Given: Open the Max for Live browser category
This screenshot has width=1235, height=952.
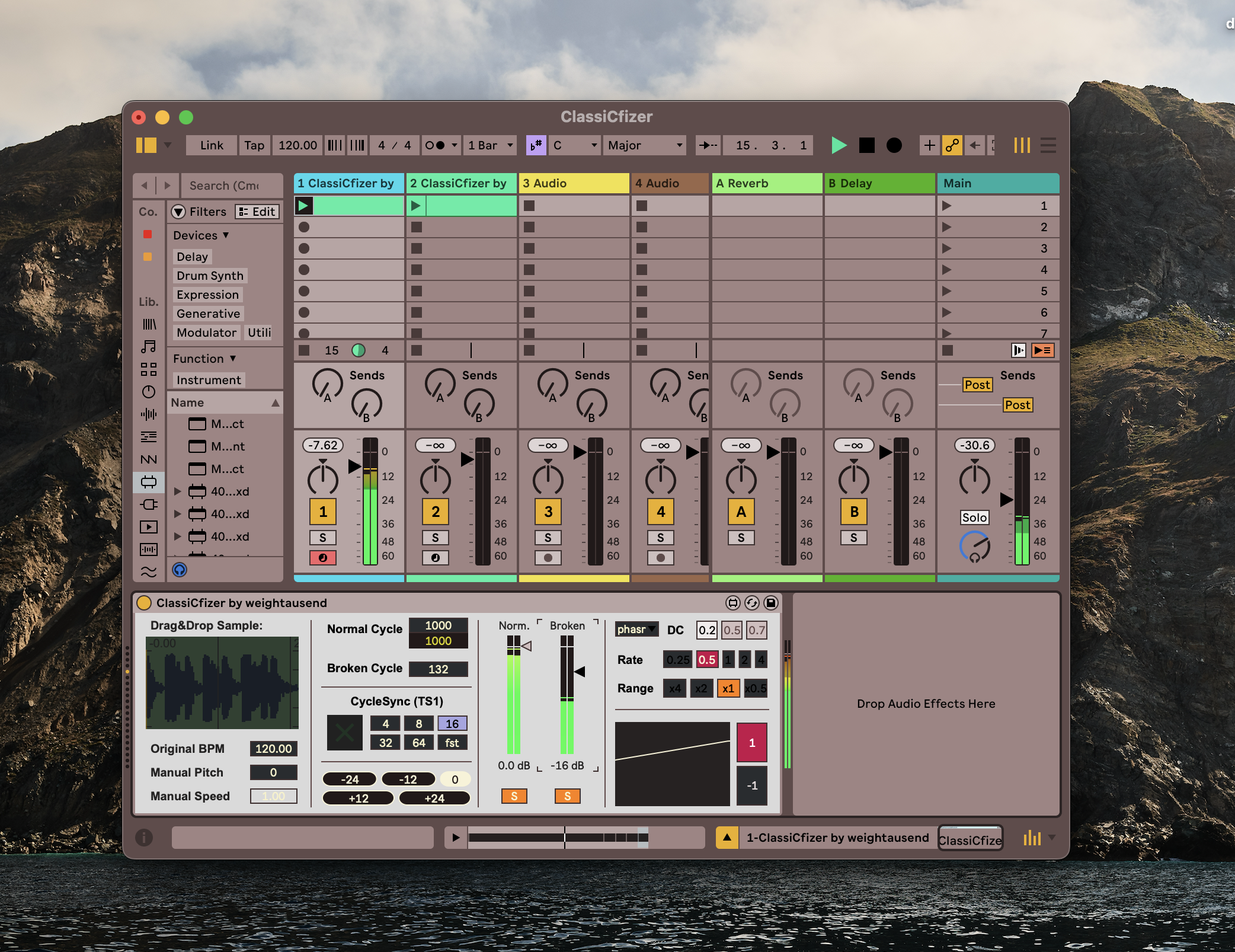Looking at the screenshot, I should tap(149, 481).
